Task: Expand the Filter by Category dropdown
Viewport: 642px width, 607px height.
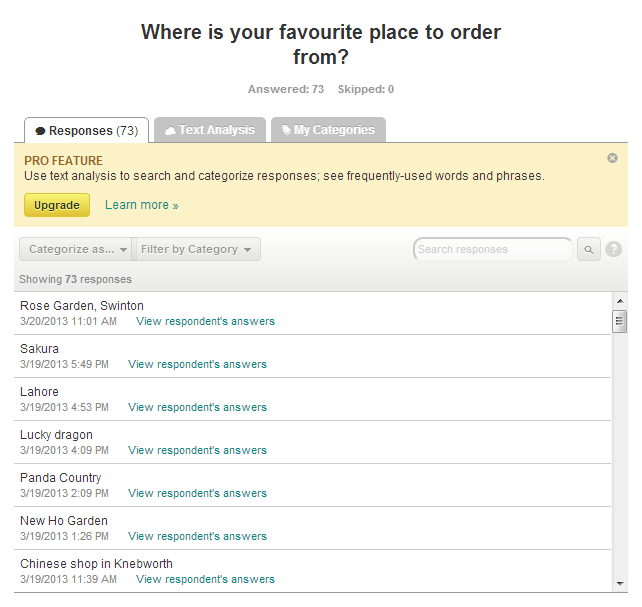Action: pyautogui.click(x=196, y=249)
